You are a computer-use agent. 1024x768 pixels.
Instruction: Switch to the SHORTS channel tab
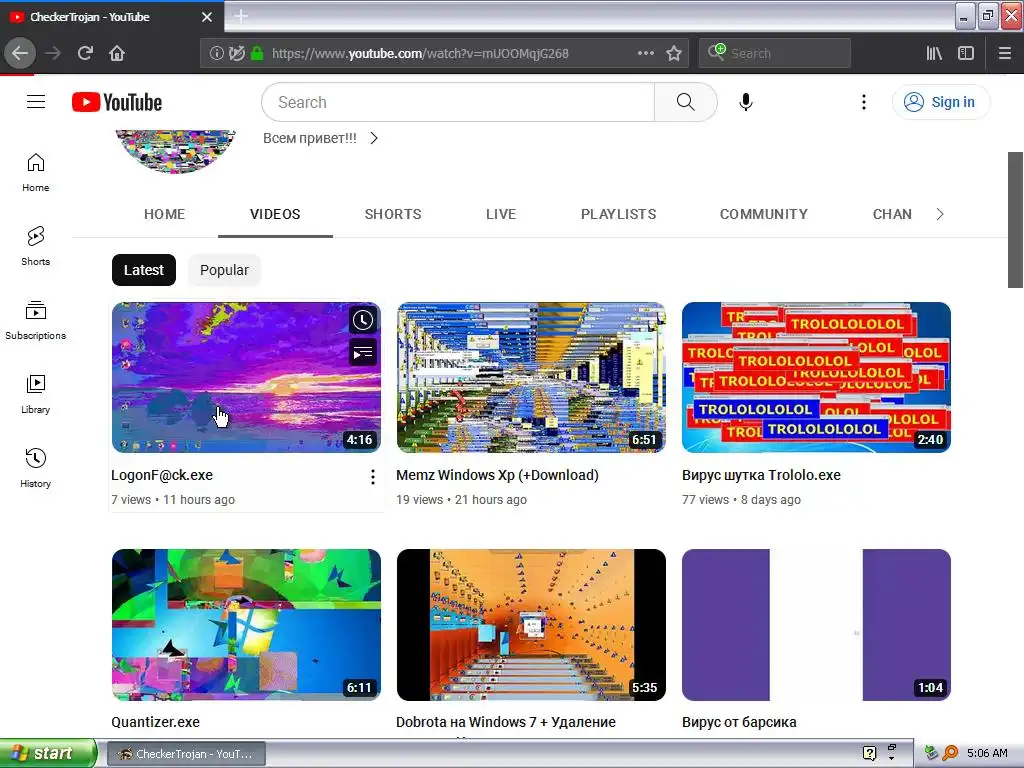tap(392, 214)
